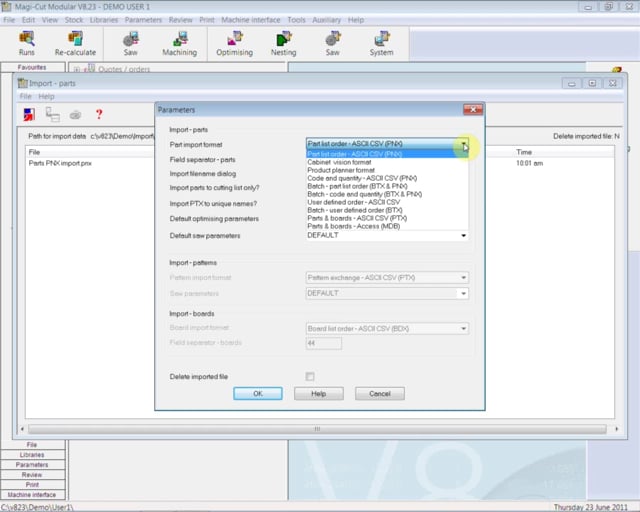Screen dimensions: 640x512
Task: Close the Parameters dialog with red X
Action: click(473, 109)
